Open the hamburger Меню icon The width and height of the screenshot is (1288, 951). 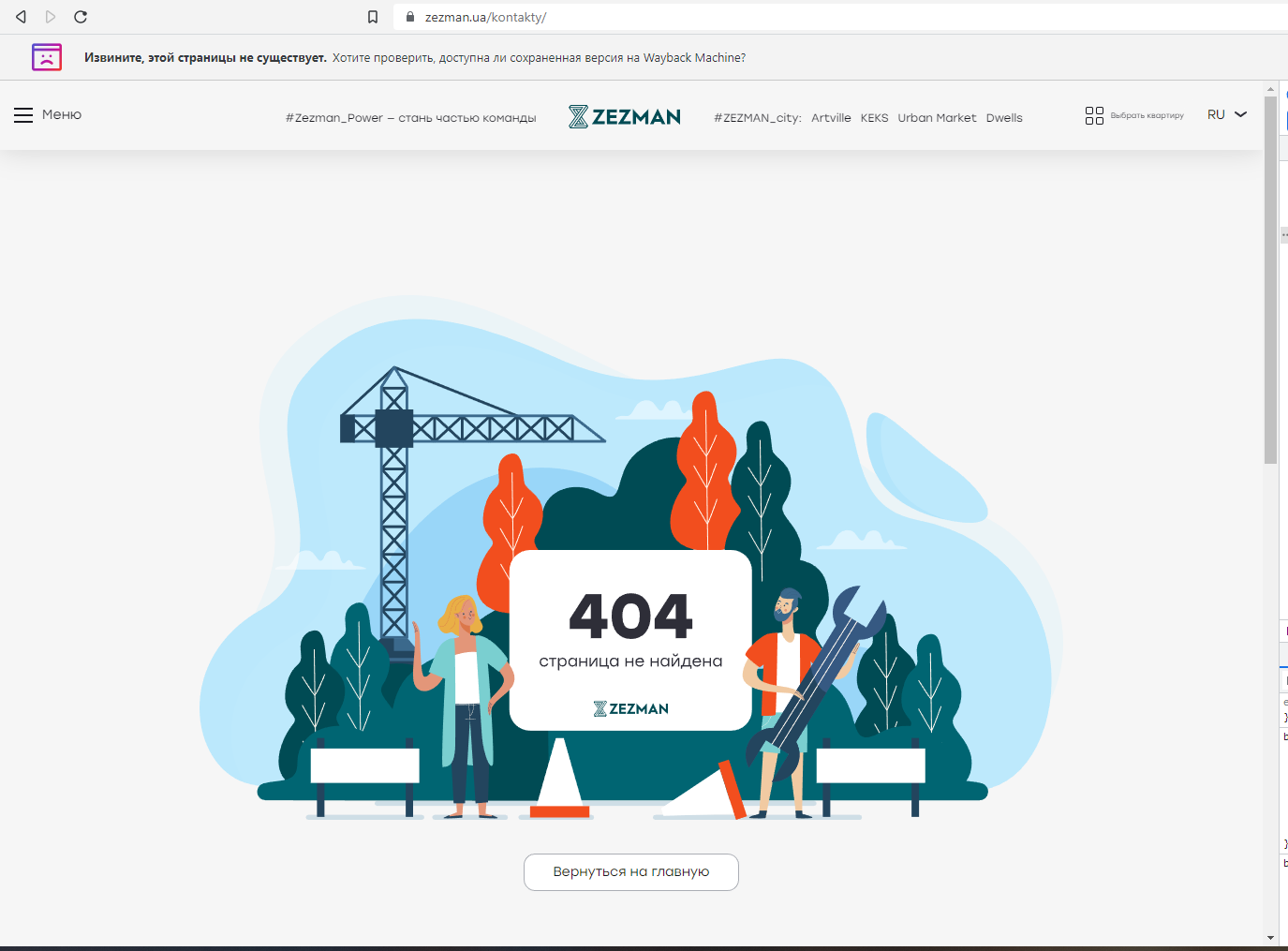(x=23, y=115)
